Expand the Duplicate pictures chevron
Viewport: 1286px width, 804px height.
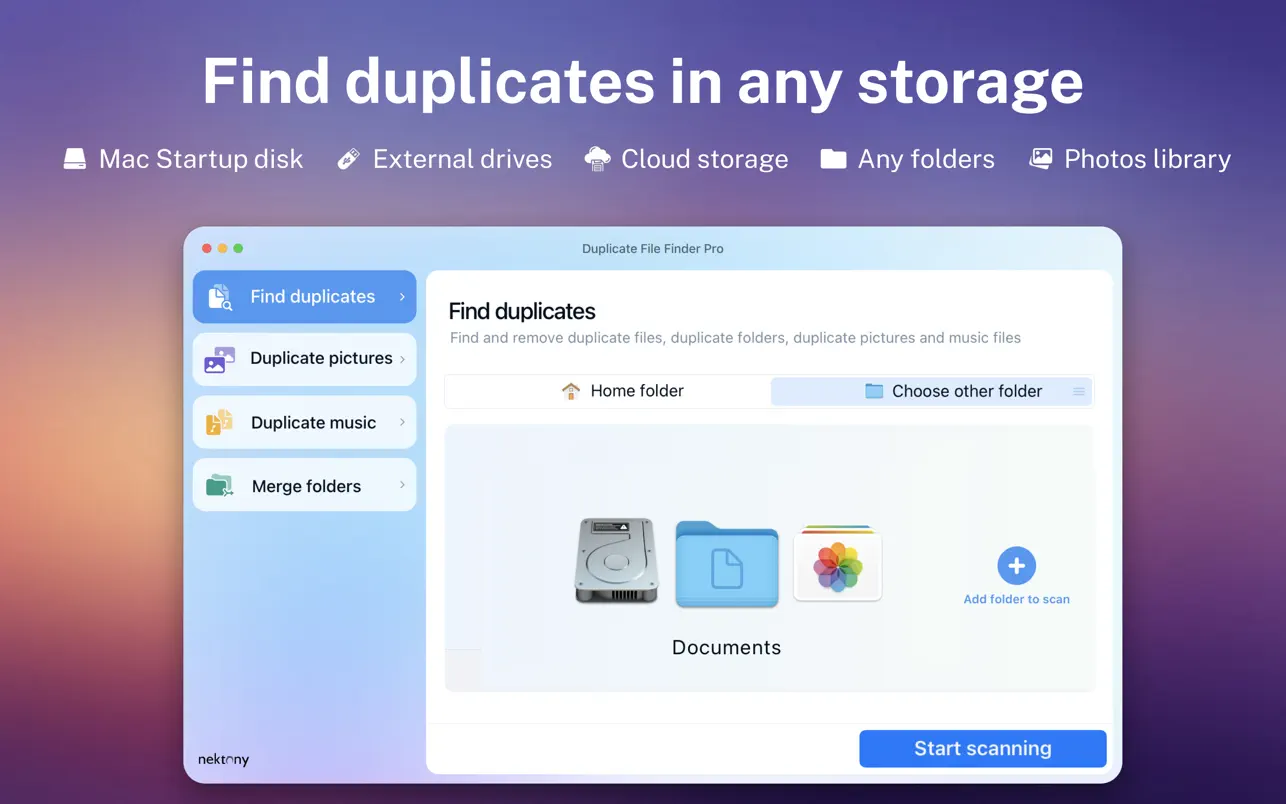tap(402, 359)
